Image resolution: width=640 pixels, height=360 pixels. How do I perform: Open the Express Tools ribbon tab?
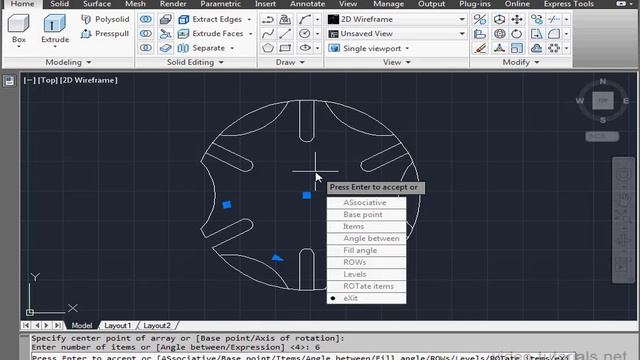click(569, 4)
